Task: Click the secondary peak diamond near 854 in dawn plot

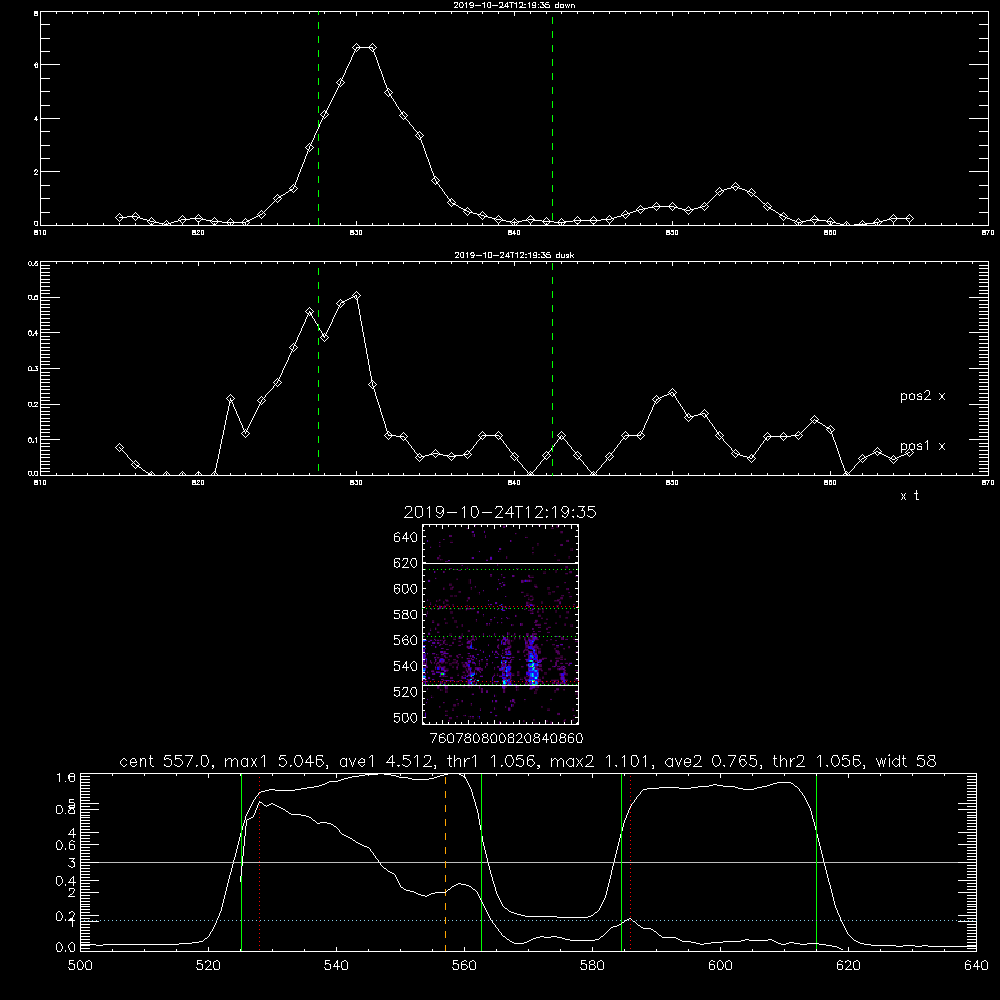Action: [735, 187]
